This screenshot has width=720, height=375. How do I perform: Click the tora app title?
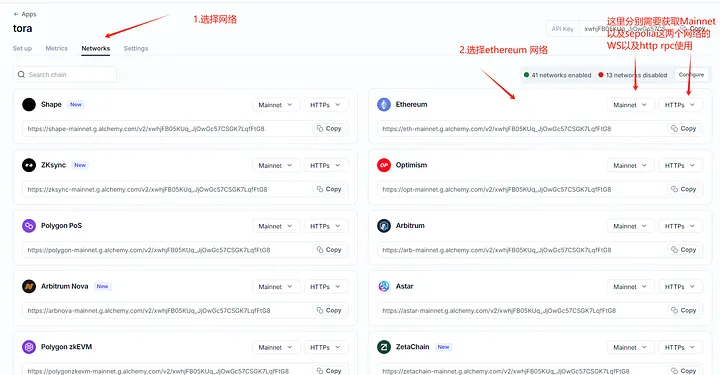pos(22,28)
